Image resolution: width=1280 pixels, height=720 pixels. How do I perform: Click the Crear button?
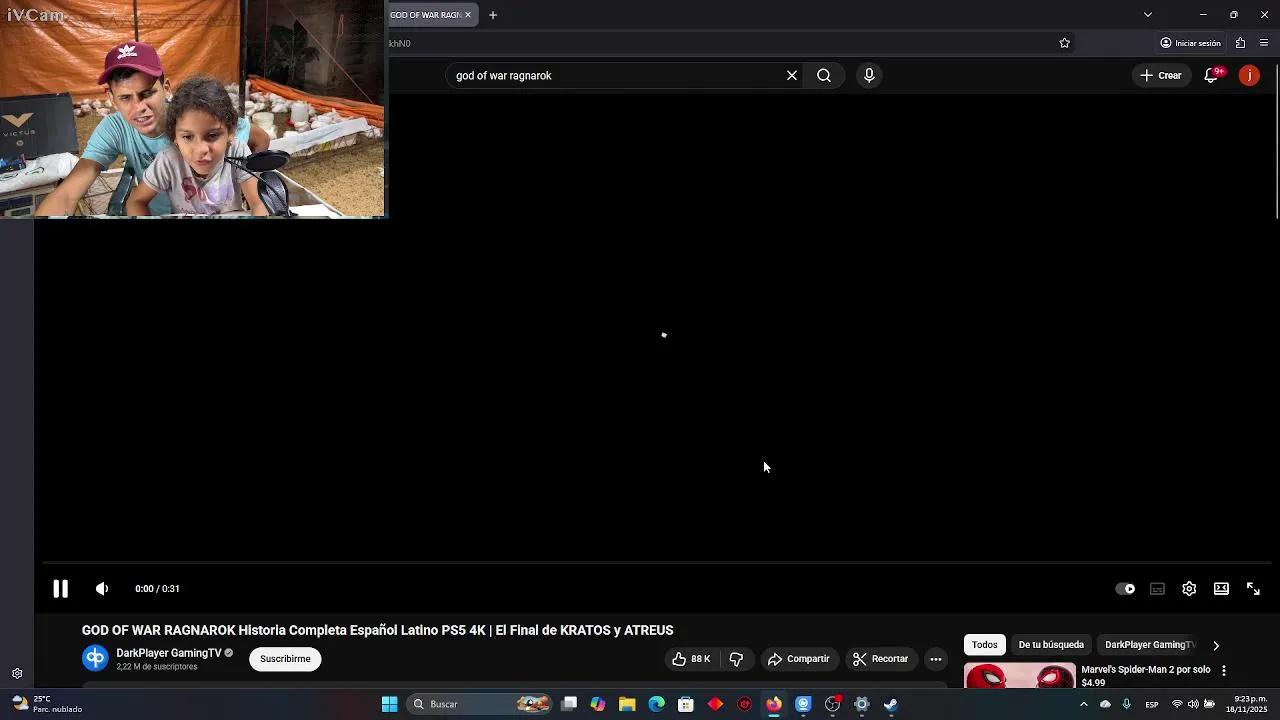coord(1161,75)
